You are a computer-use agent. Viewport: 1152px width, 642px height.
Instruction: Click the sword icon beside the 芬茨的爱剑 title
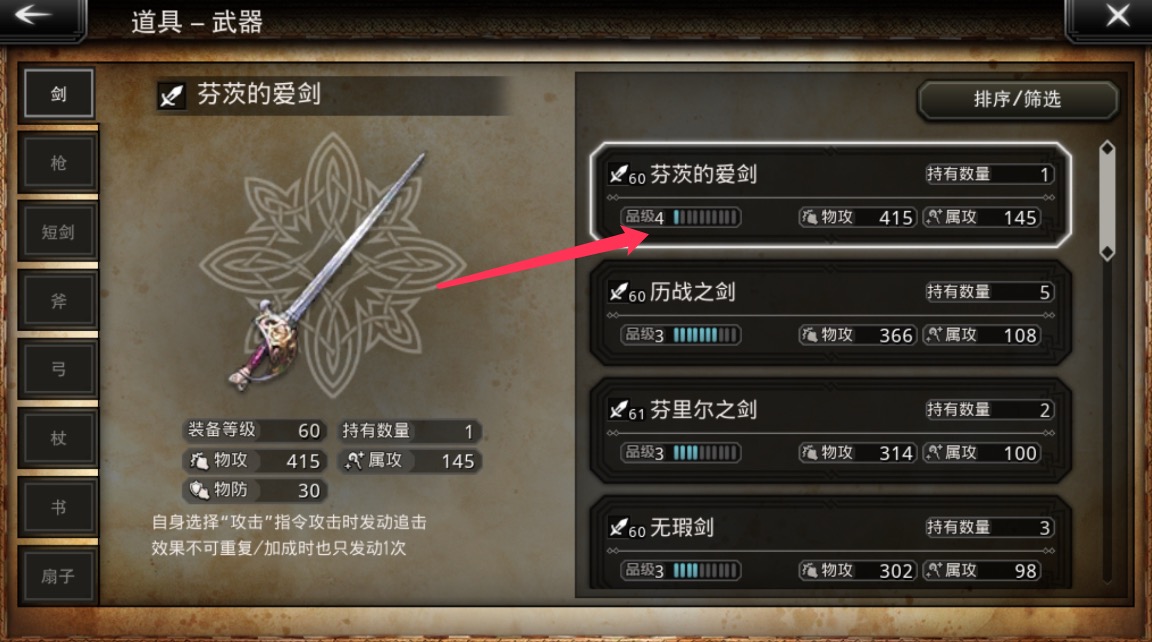(171, 95)
